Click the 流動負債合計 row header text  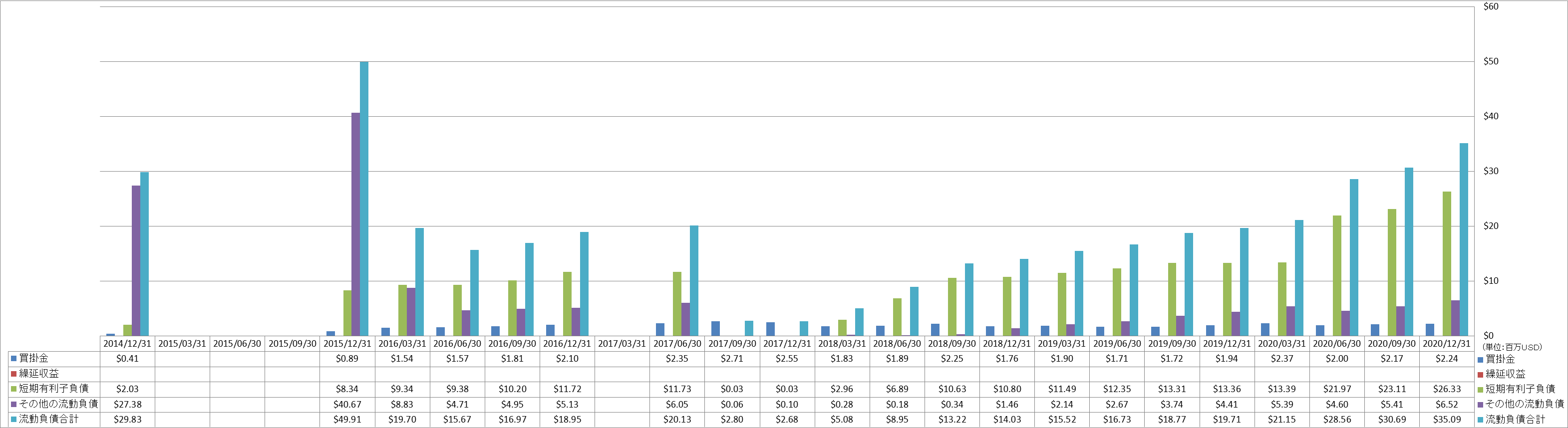click(49, 420)
